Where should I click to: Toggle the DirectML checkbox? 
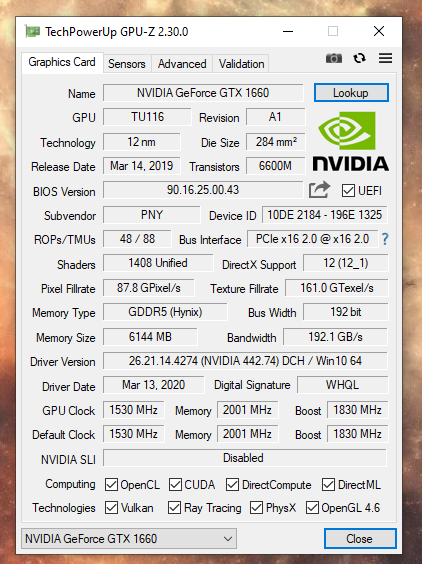point(328,485)
